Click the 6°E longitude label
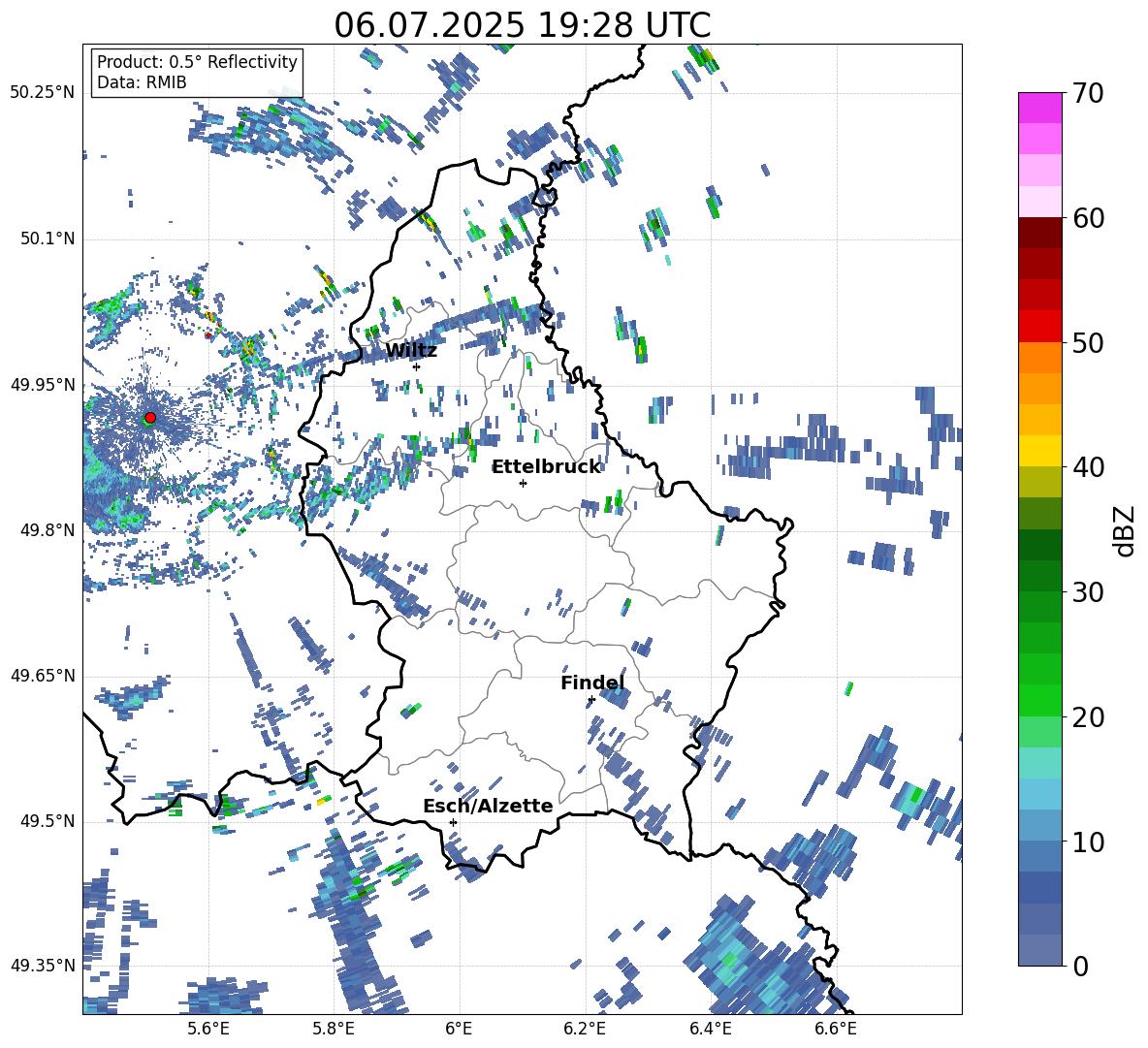This screenshot has width=1148, height=1048. 459,1029
